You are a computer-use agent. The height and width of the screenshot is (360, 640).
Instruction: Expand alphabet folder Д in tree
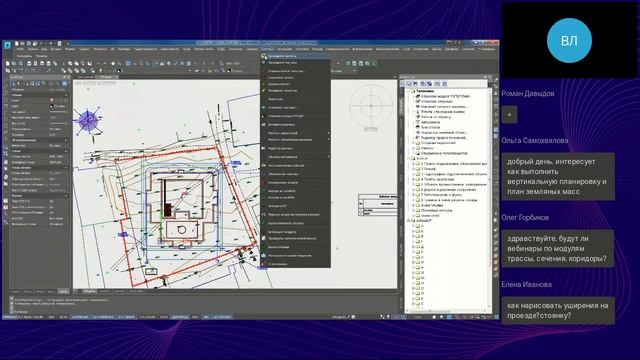click(413, 247)
